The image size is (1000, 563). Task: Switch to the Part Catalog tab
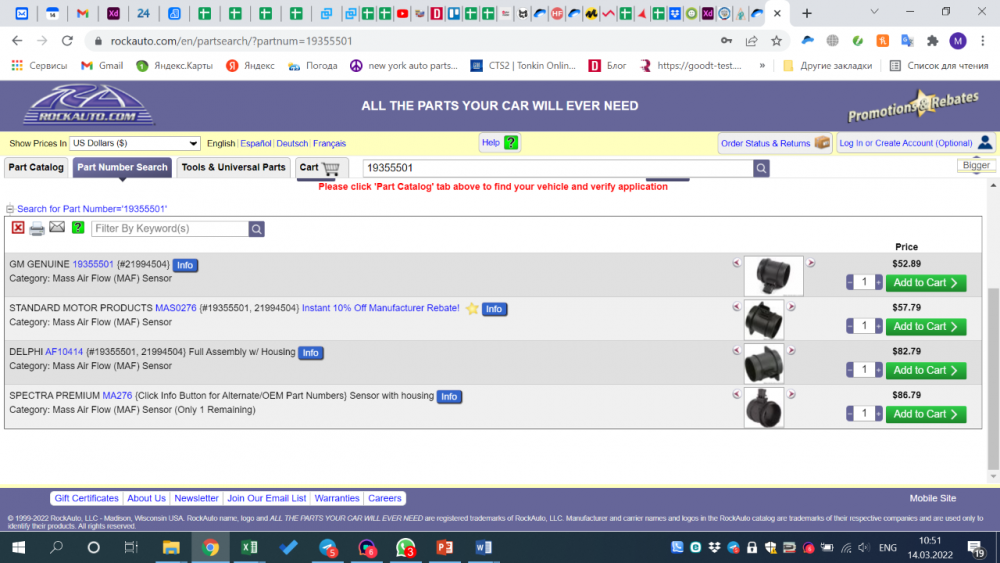point(36,168)
